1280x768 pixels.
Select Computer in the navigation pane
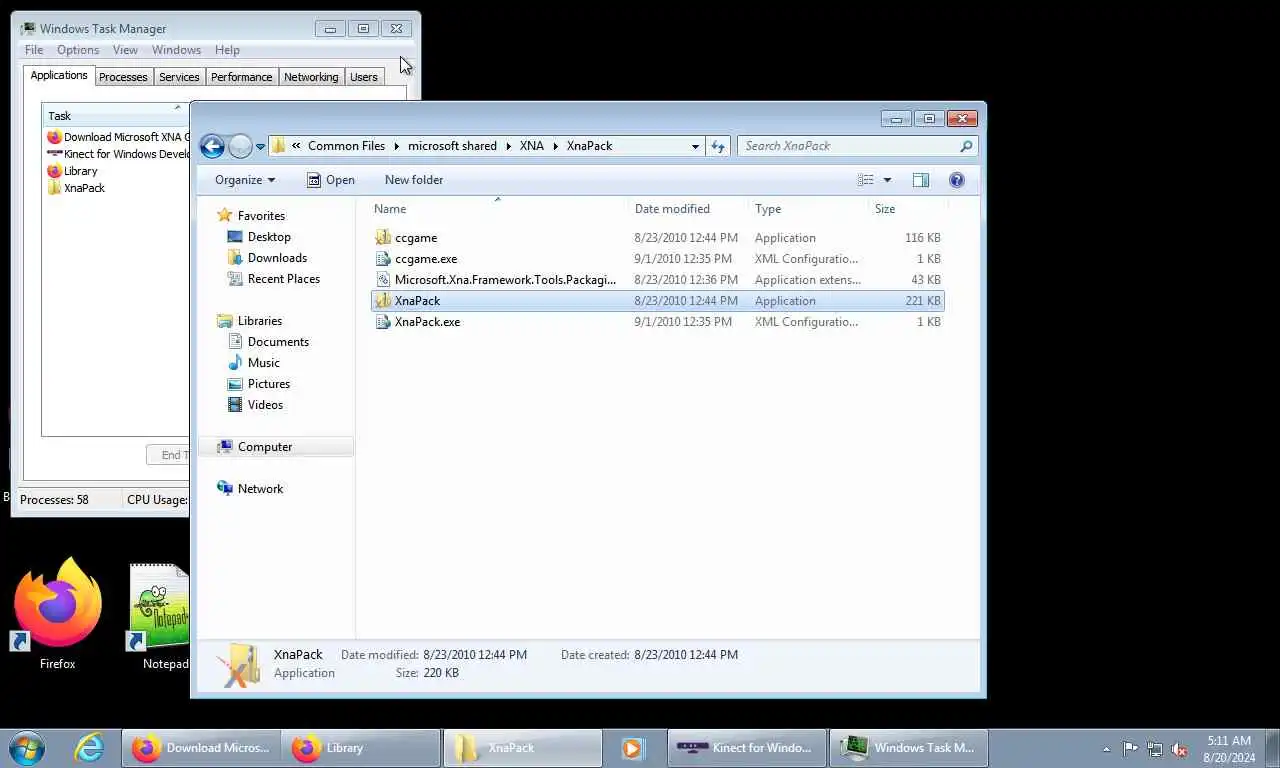[265, 447]
